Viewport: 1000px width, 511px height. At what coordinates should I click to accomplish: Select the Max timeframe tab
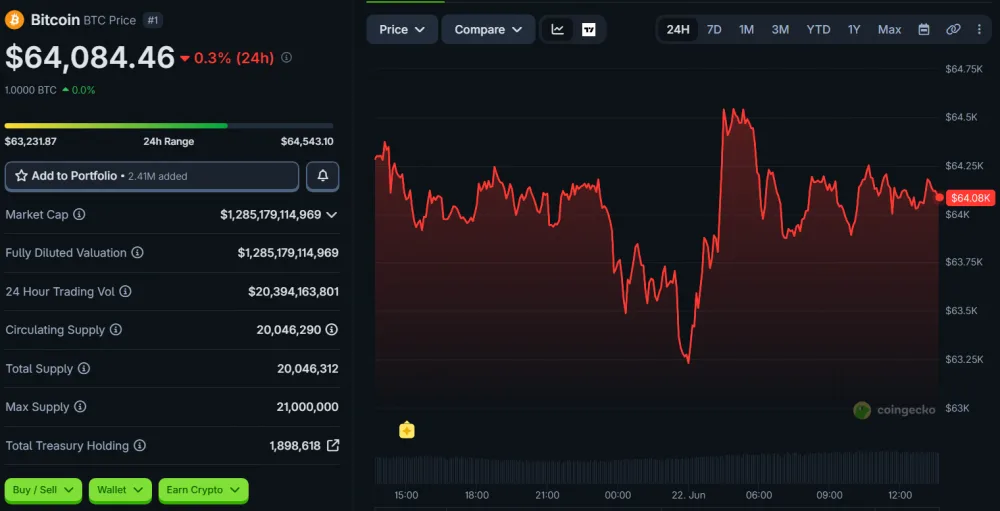coord(889,29)
